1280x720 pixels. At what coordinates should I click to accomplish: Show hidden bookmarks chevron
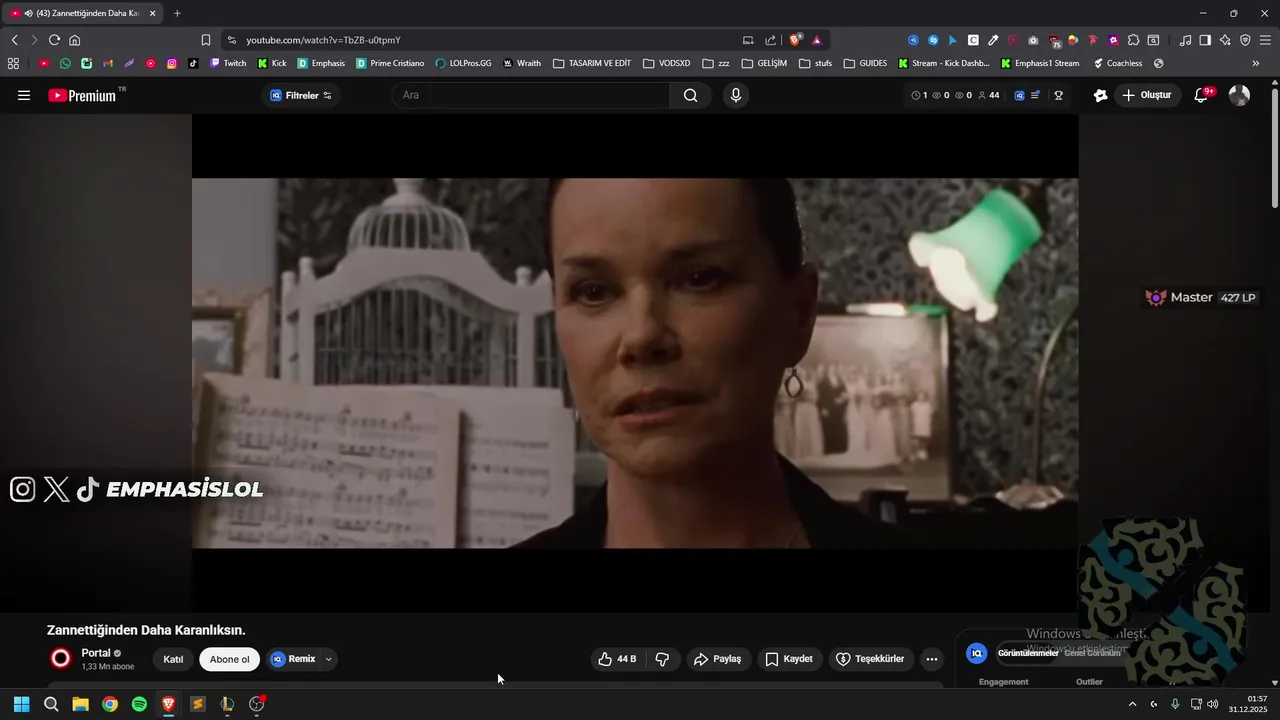[x=1256, y=63]
